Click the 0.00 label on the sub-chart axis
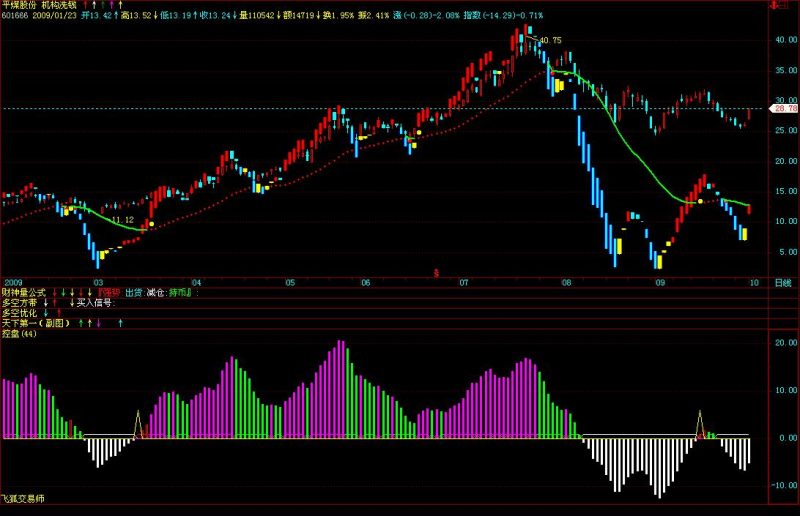 [788, 438]
